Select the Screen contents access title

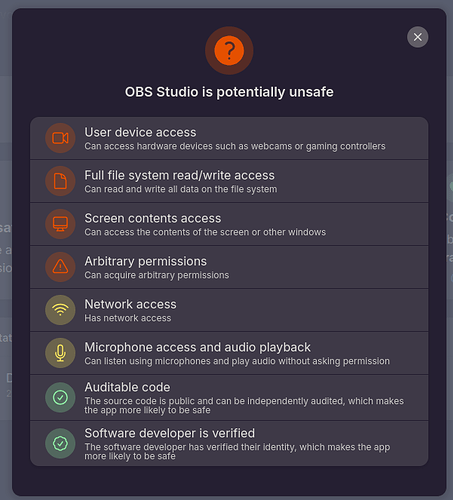click(153, 218)
